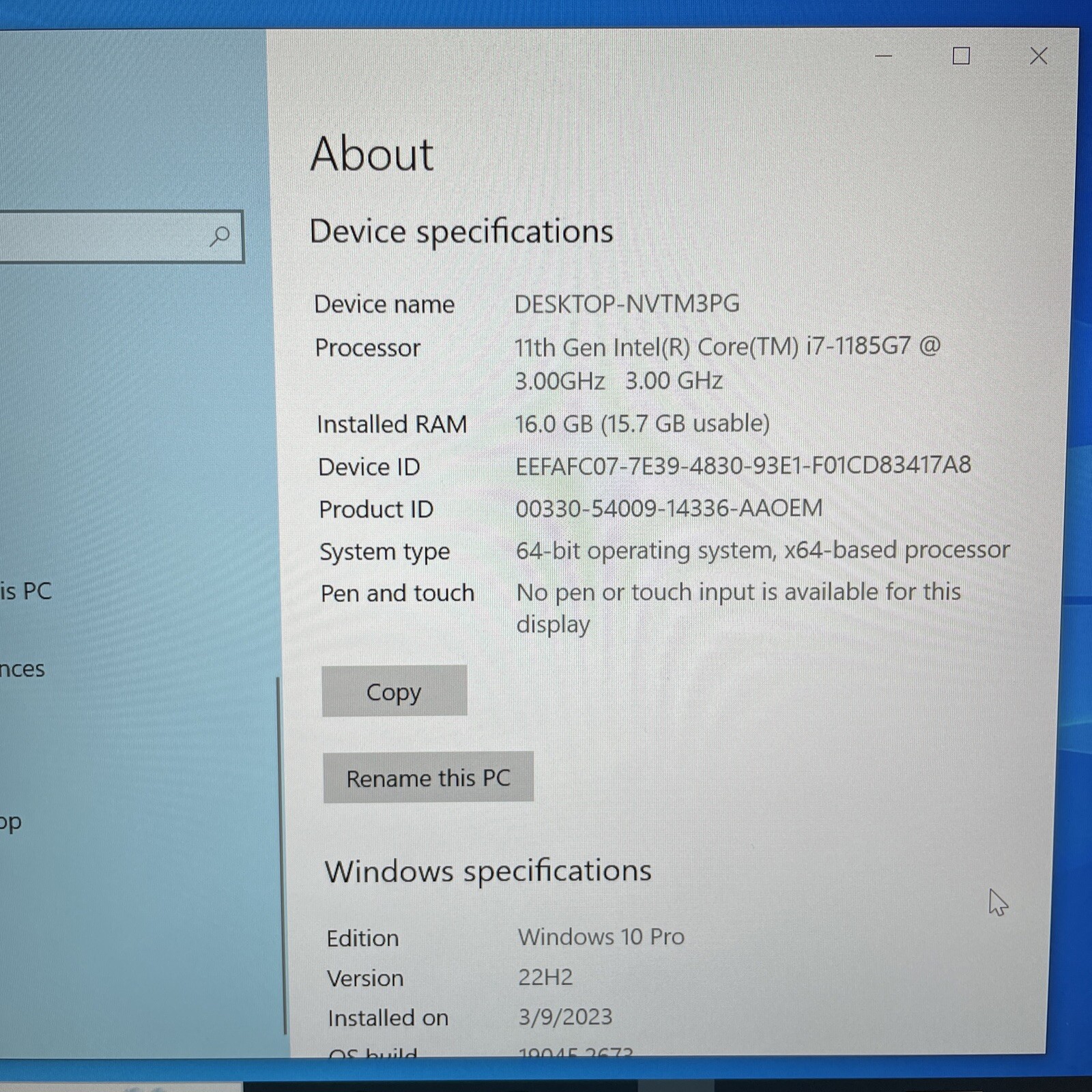Minimize the Settings About window
1092x1092 pixels.
click(883, 56)
